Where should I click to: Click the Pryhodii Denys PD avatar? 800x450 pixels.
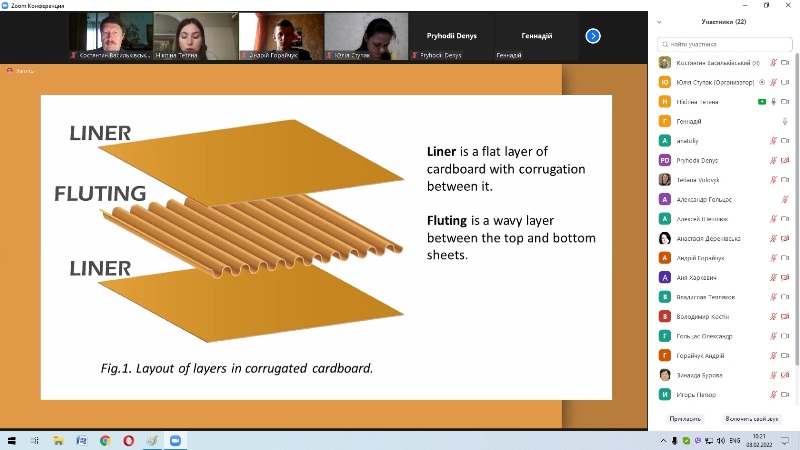tap(665, 160)
